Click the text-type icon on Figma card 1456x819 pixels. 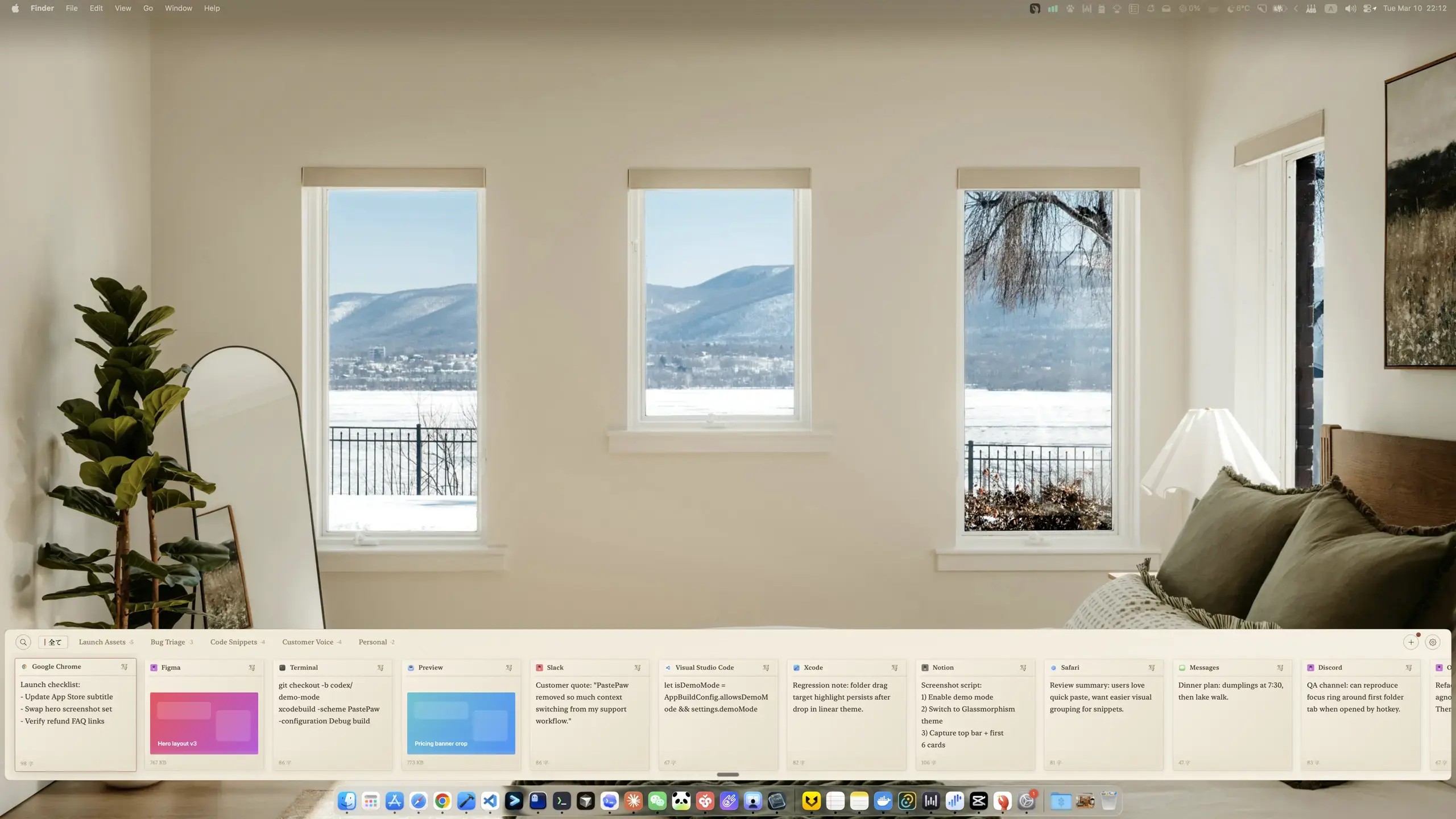252,668
